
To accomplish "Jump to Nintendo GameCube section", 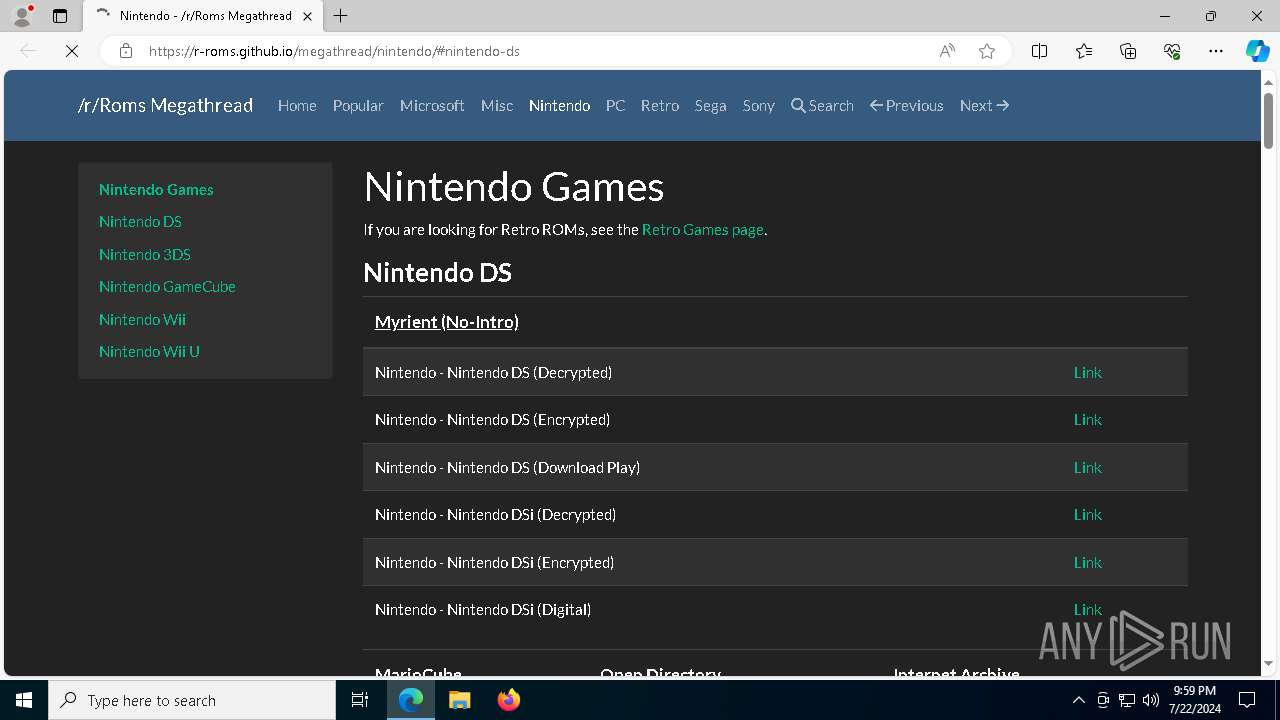I will click(167, 286).
